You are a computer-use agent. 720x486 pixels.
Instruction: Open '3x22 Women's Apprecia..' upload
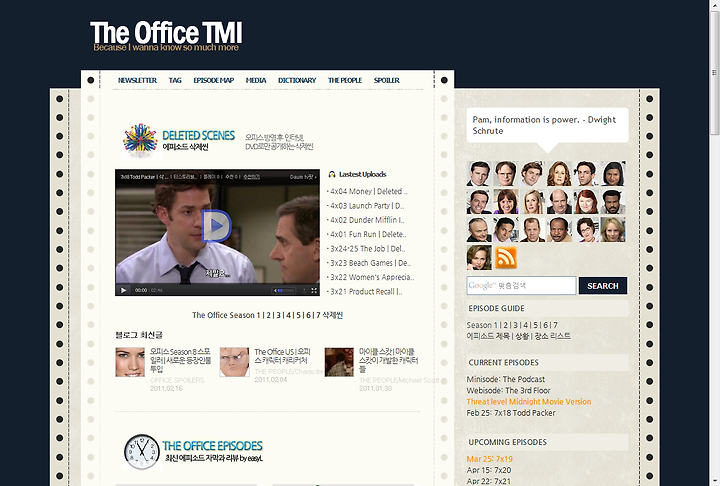(372, 277)
